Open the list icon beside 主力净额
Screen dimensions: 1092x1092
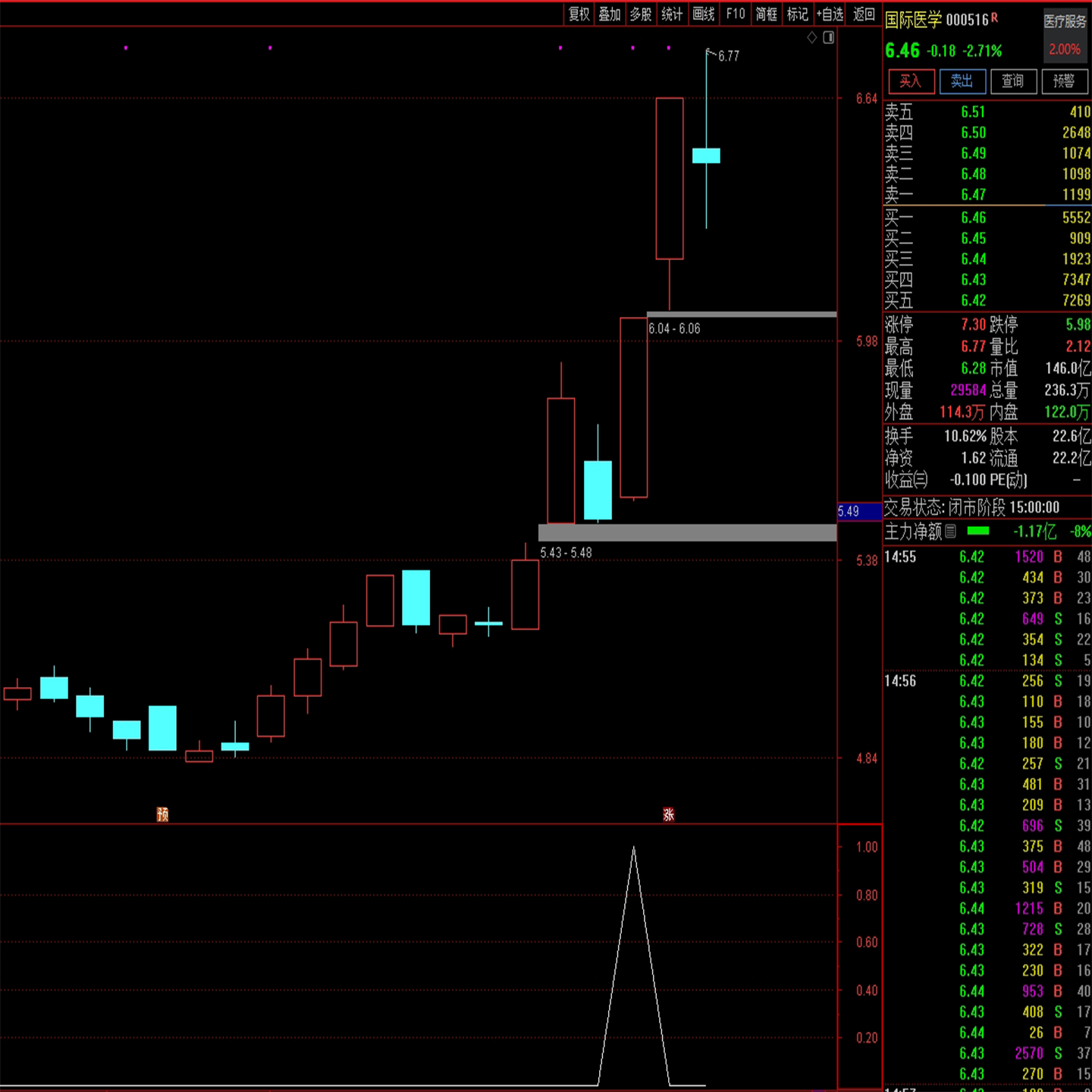pyautogui.click(x=951, y=532)
